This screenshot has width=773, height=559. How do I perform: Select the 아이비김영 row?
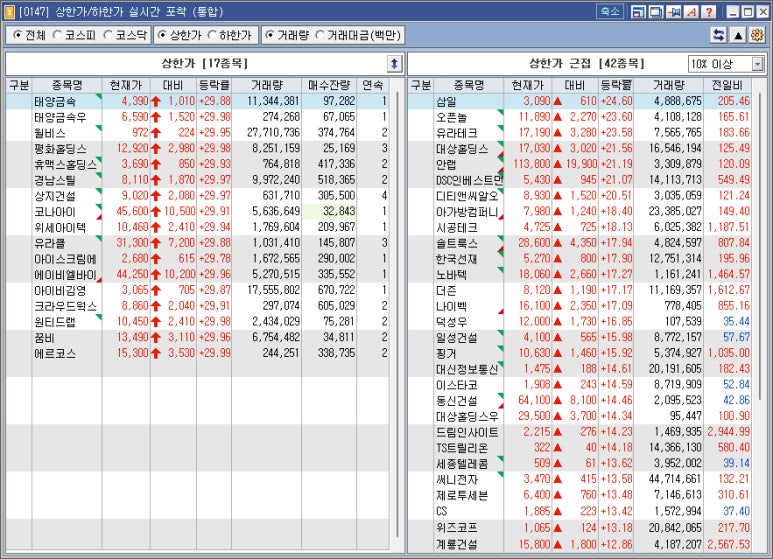(x=197, y=290)
